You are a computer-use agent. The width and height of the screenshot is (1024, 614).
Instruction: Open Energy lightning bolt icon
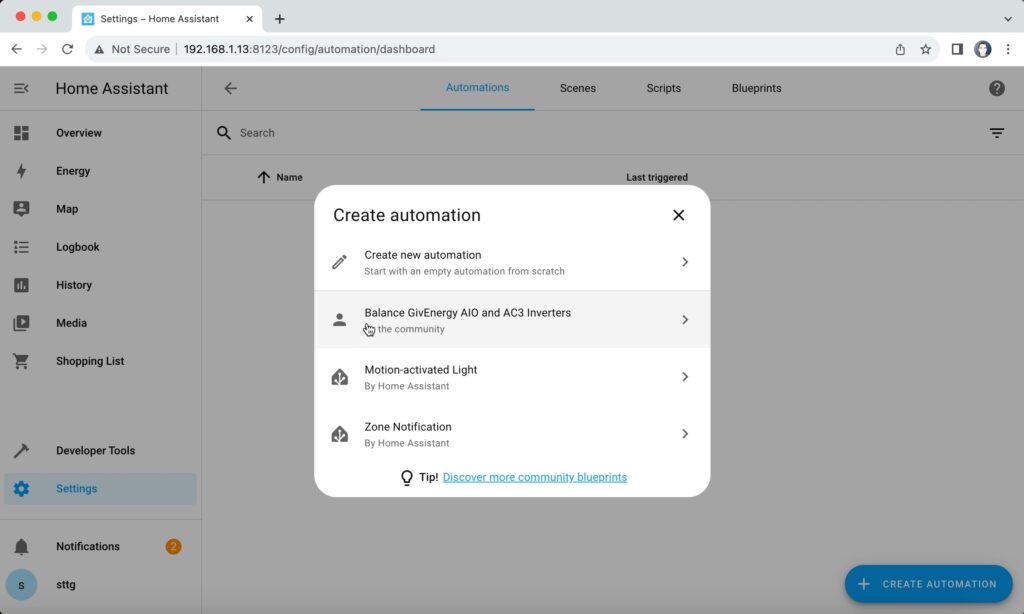(x=21, y=171)
